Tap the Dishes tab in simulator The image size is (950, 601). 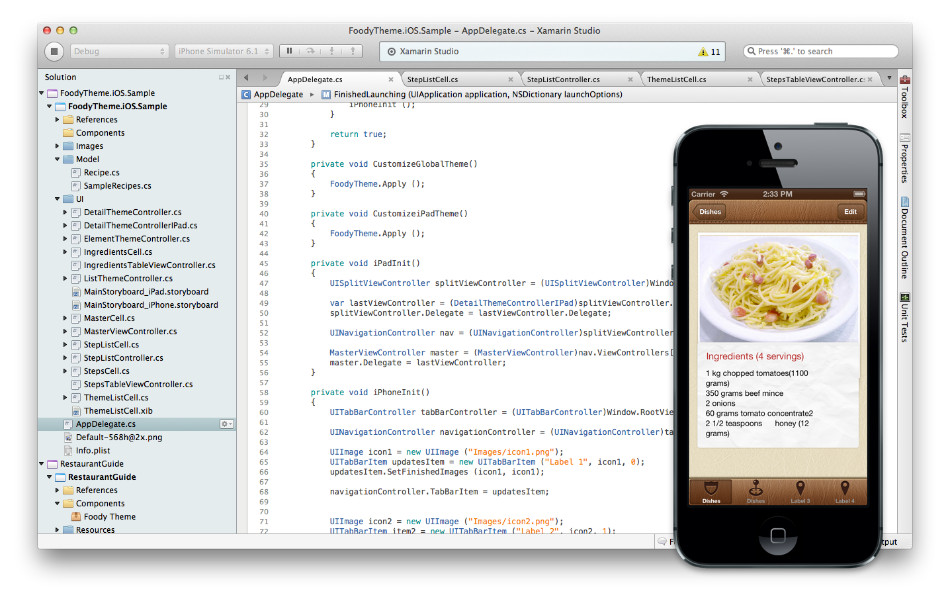[x=711, y=492]
